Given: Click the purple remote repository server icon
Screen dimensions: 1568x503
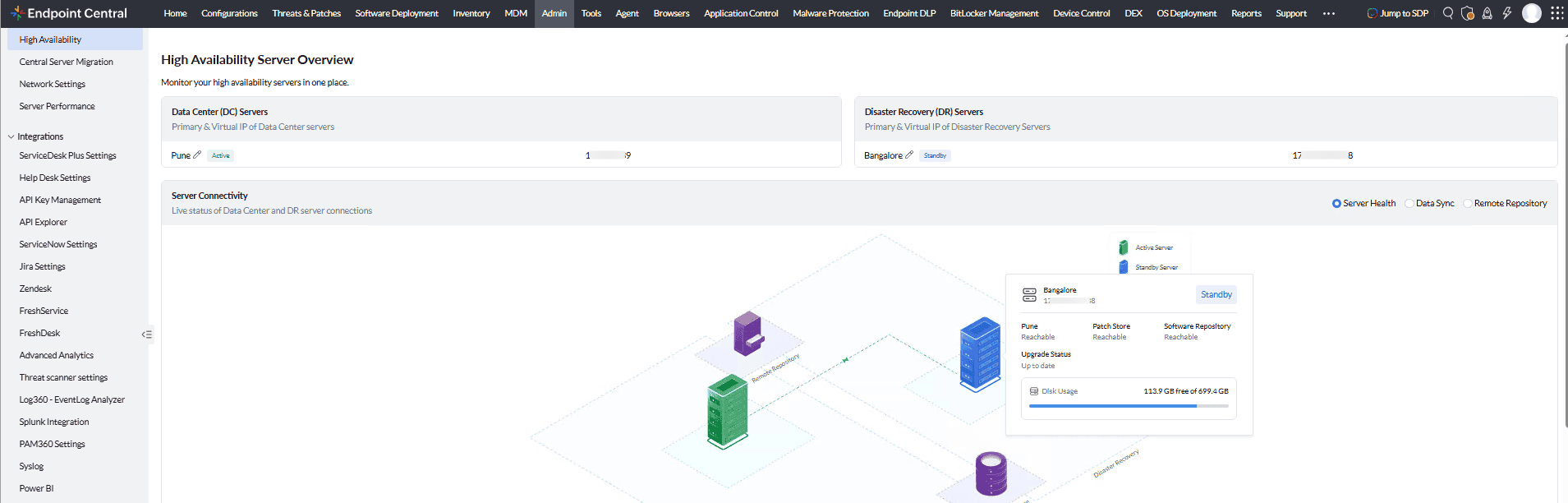Looking at the screenshot, I should pyautogui.click(x=748, y=333).
